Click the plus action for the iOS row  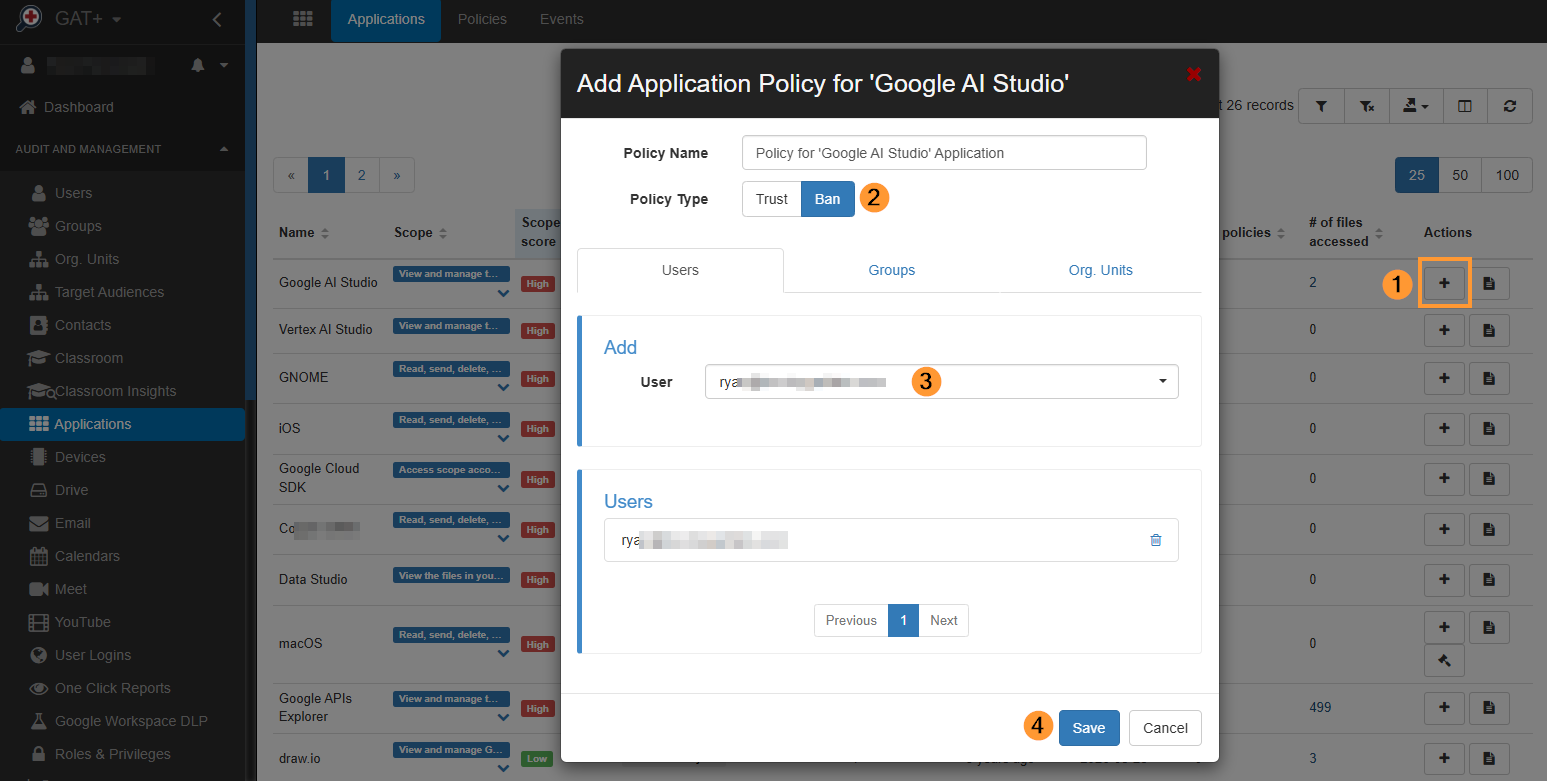tap(1443, 428)
